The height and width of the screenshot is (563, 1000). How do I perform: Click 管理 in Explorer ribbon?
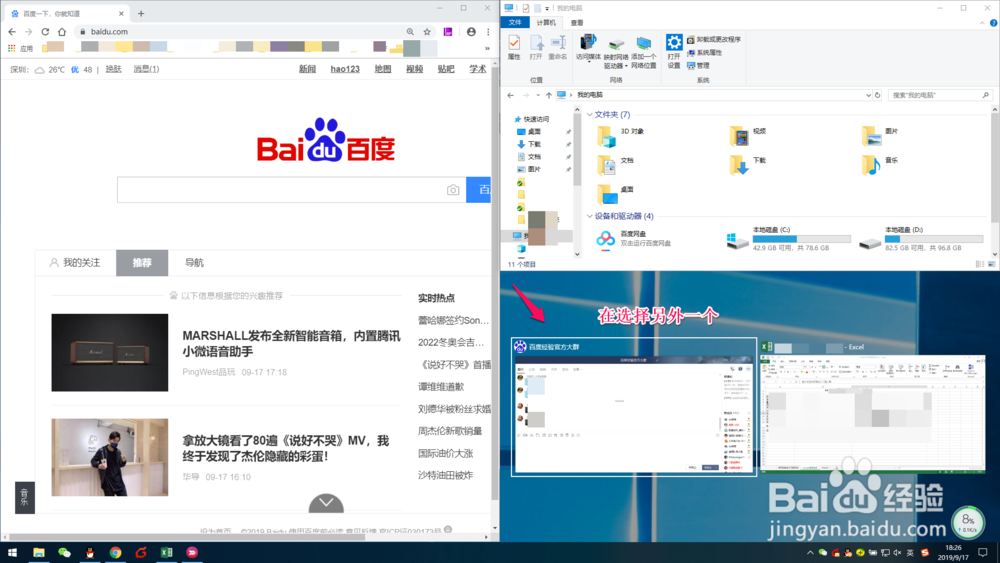[x=698, y=65]
